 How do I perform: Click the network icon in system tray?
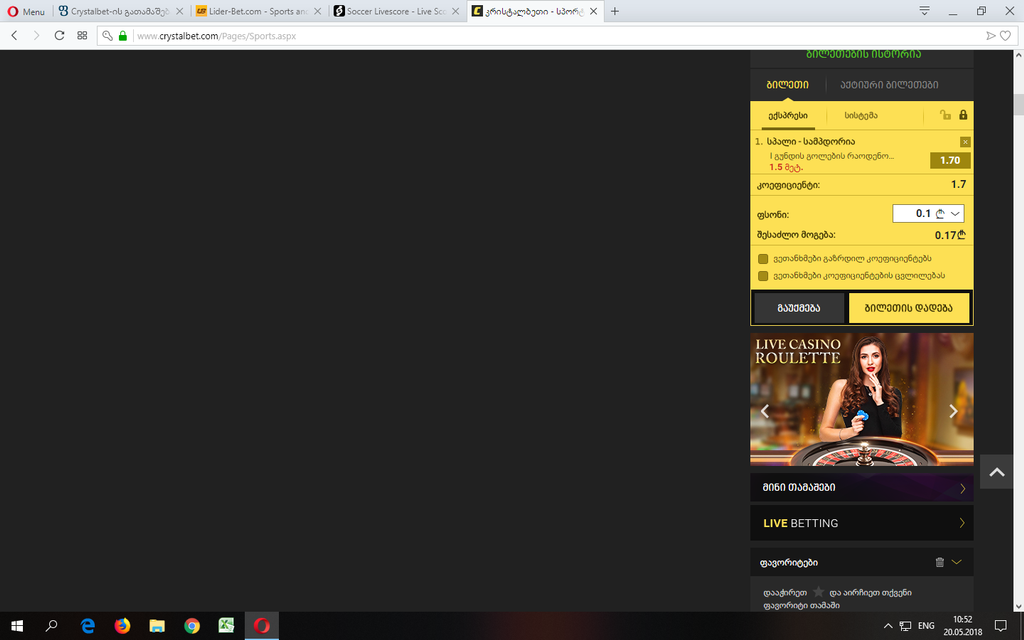click(905, 626)
